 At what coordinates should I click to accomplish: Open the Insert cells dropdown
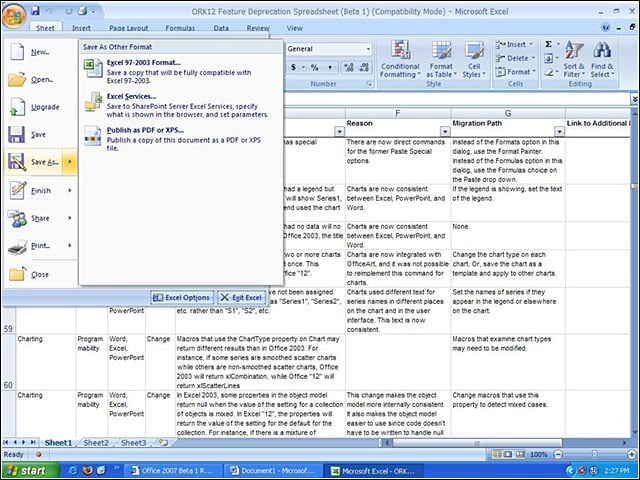[515, 44]
